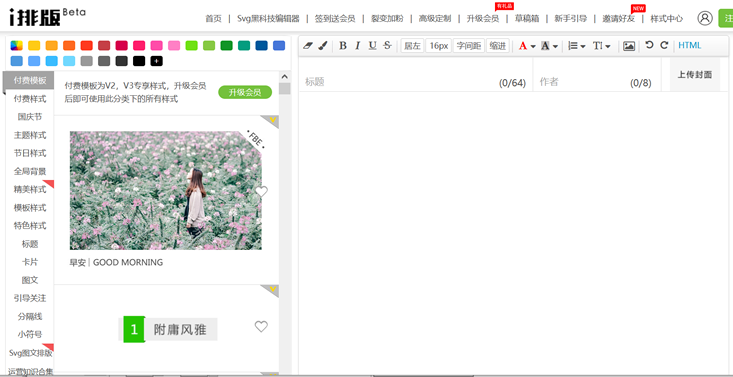This screenshot has width=733, height=377.
Task: Select the Svg图文排版 category
Action: (x=30, y=353)
